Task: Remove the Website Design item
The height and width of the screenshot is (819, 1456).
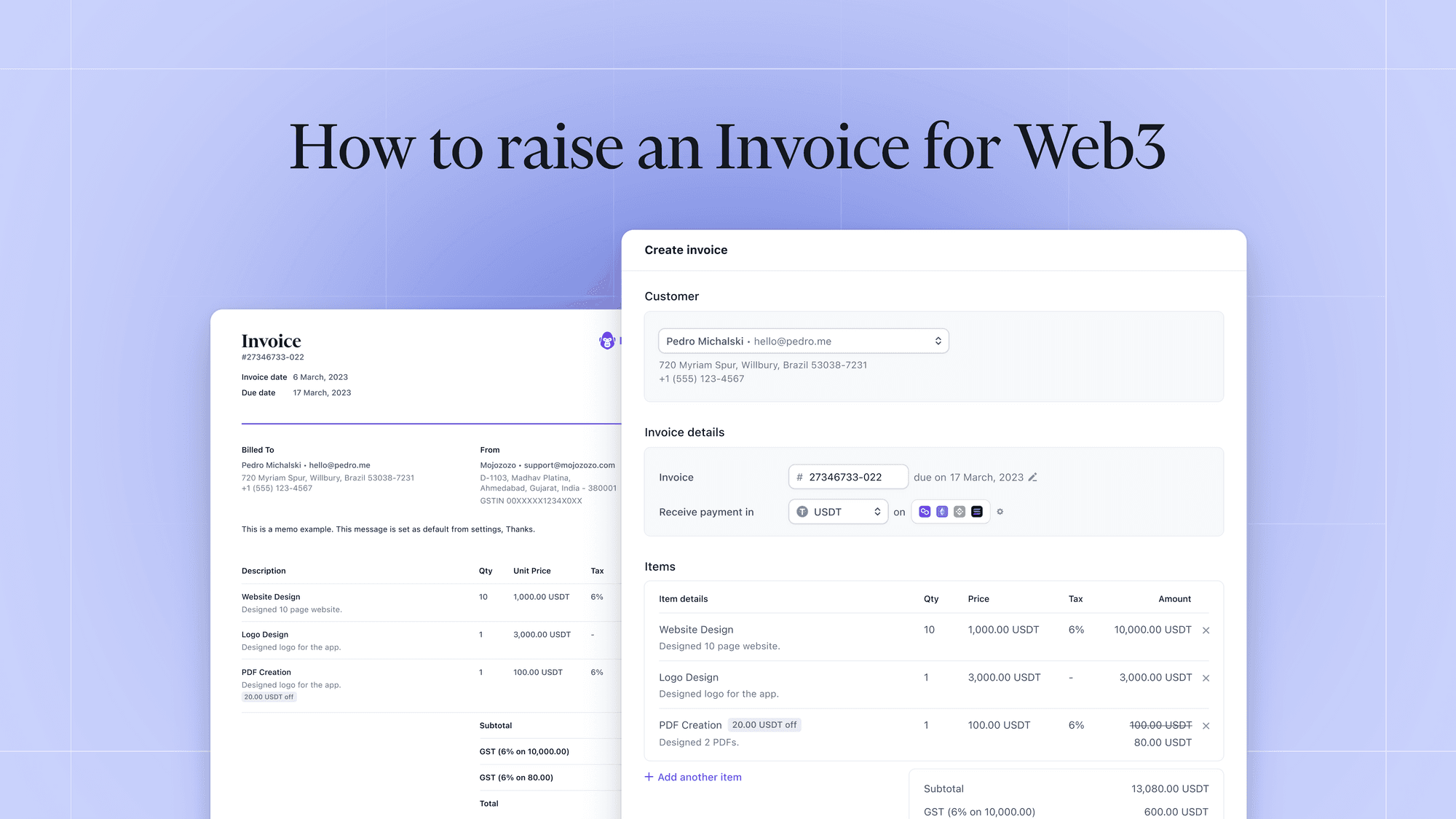Action: coord(1206,630)
